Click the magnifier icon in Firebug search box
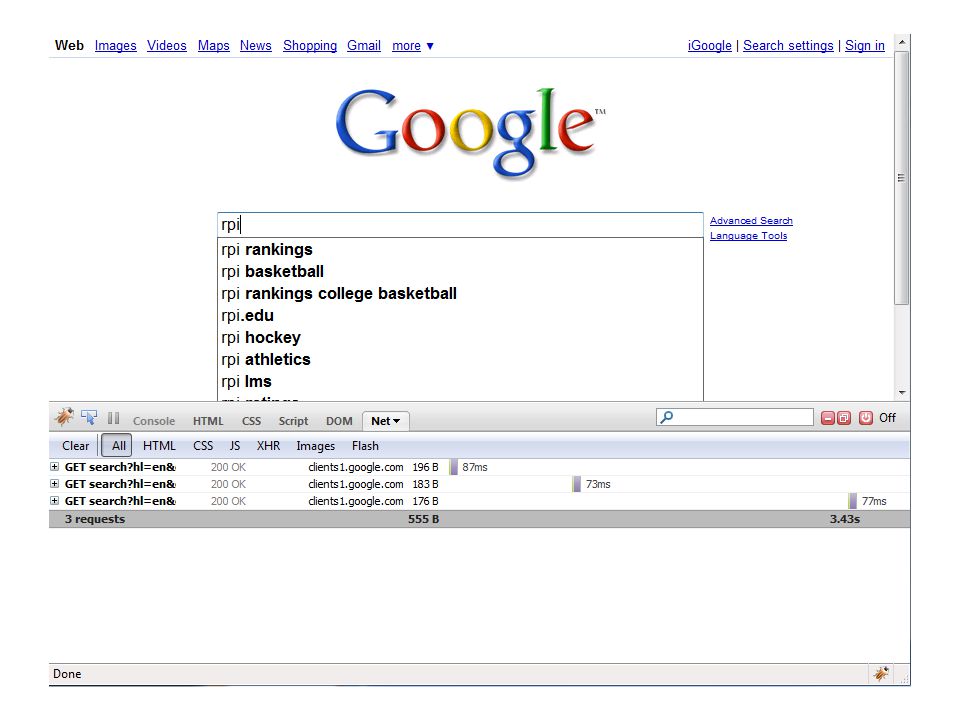 (667, 417)
